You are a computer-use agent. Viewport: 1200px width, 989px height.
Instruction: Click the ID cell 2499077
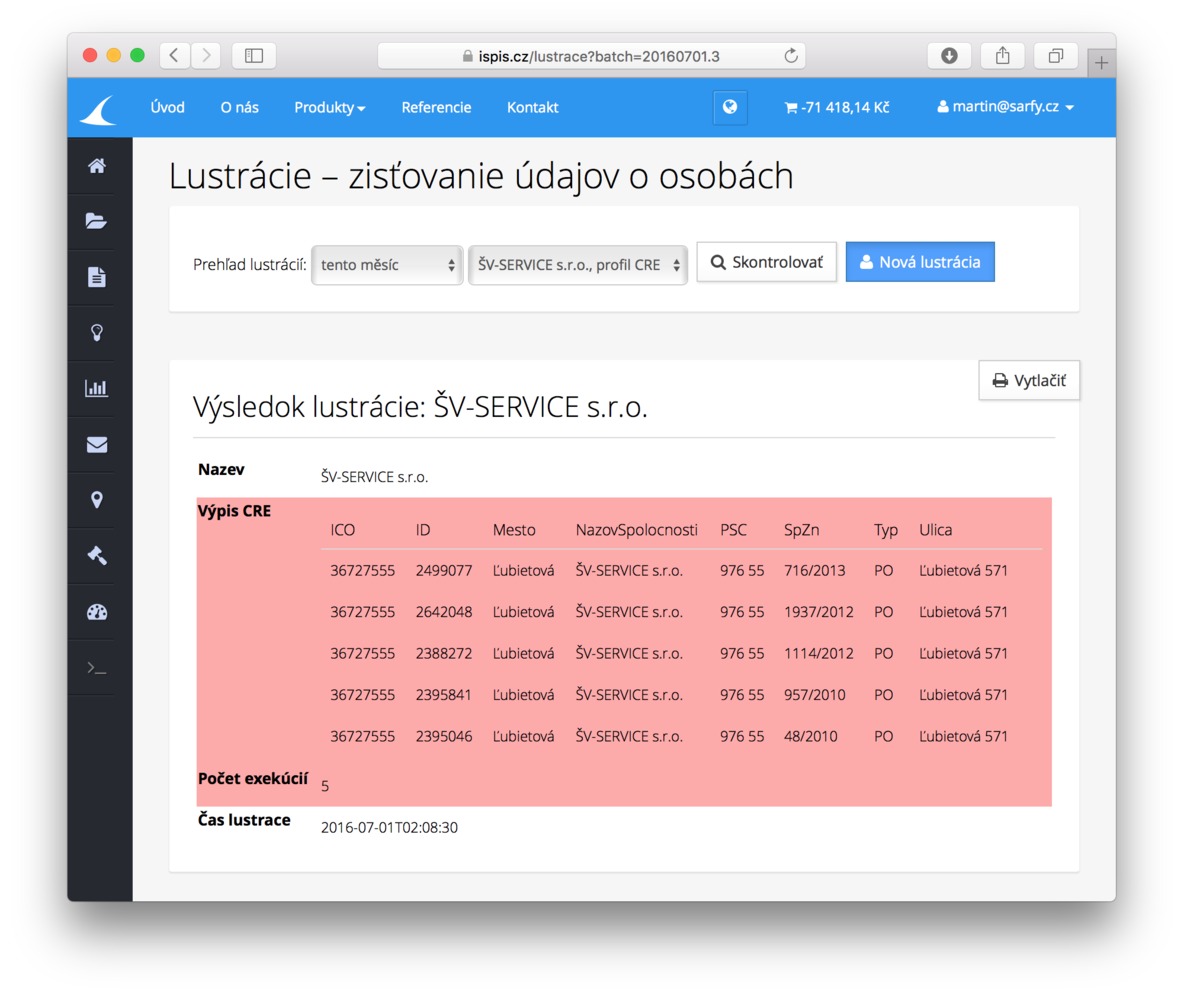(444, 571)
